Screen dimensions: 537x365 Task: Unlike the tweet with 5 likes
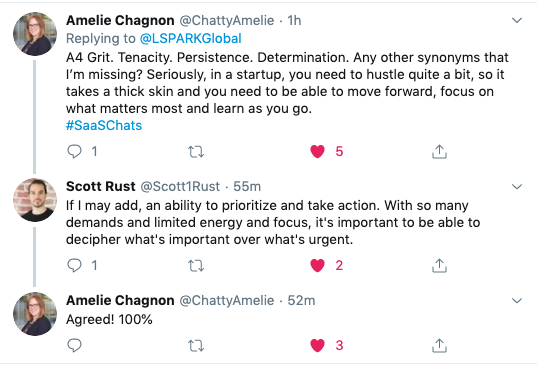point(317,151)
